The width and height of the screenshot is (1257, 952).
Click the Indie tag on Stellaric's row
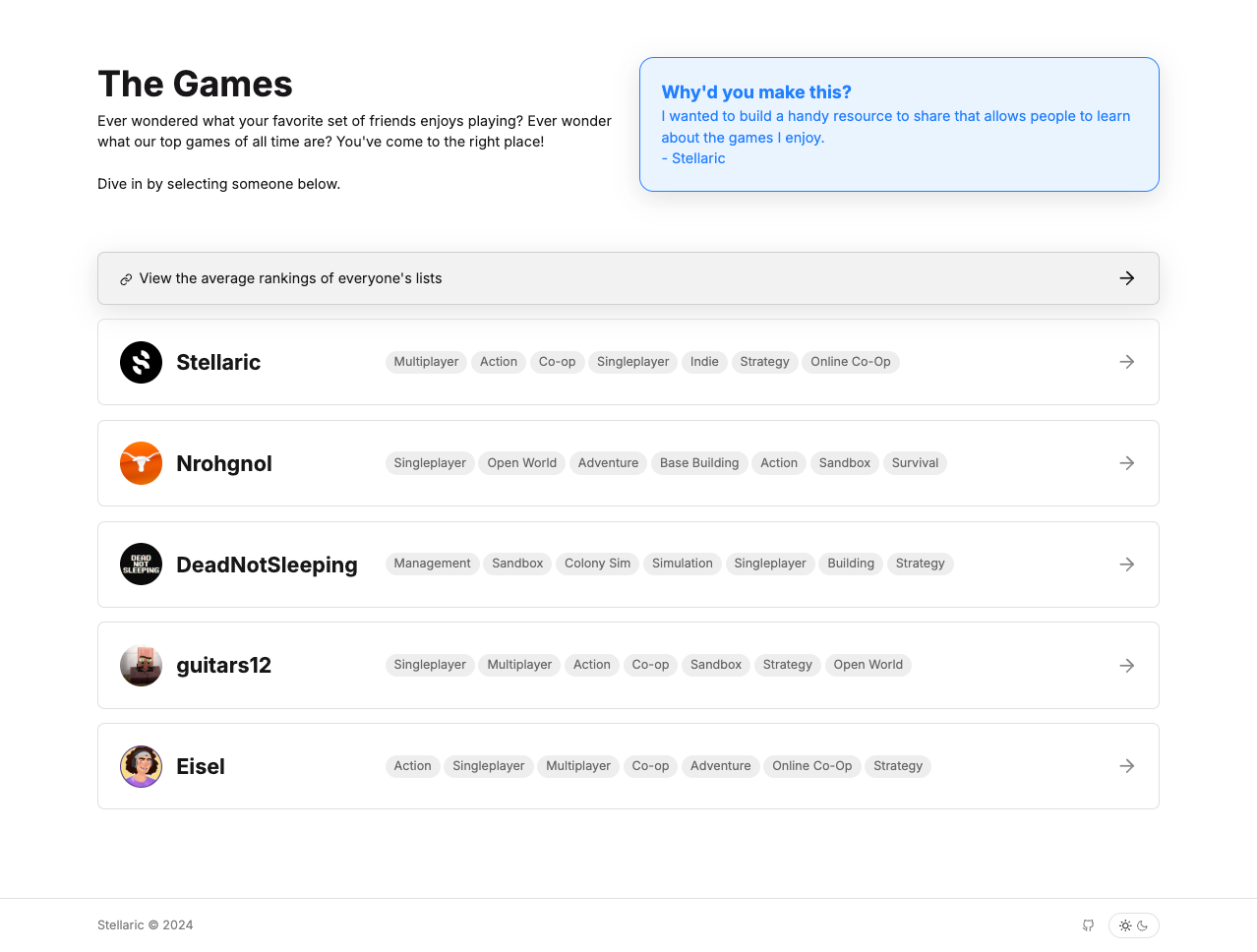pos(703,362)
